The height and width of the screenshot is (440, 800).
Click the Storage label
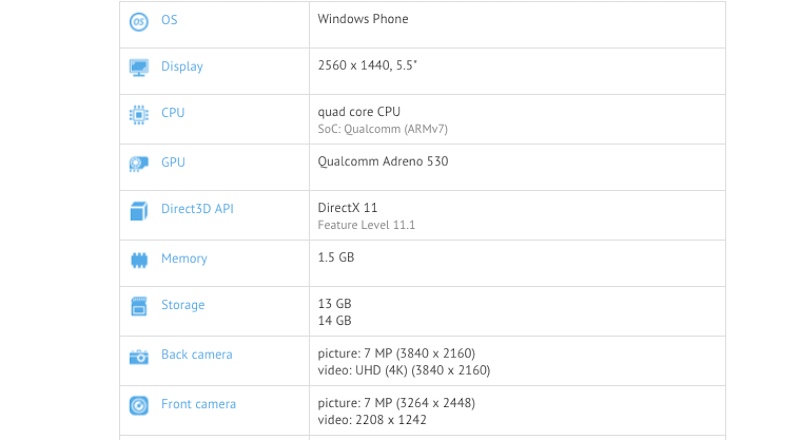tap(183, 305)
